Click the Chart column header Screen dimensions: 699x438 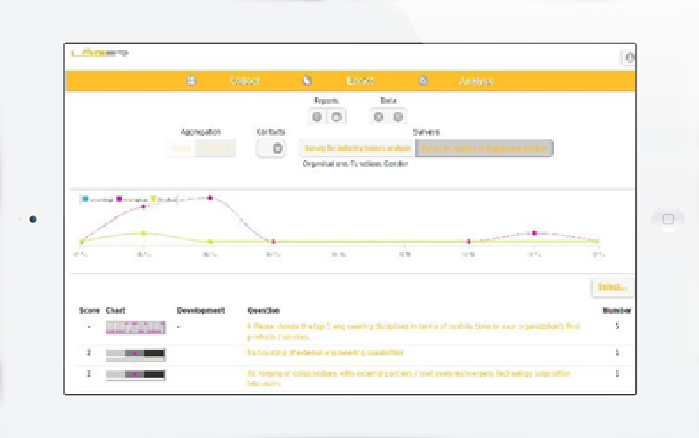[x=115, y=311]
